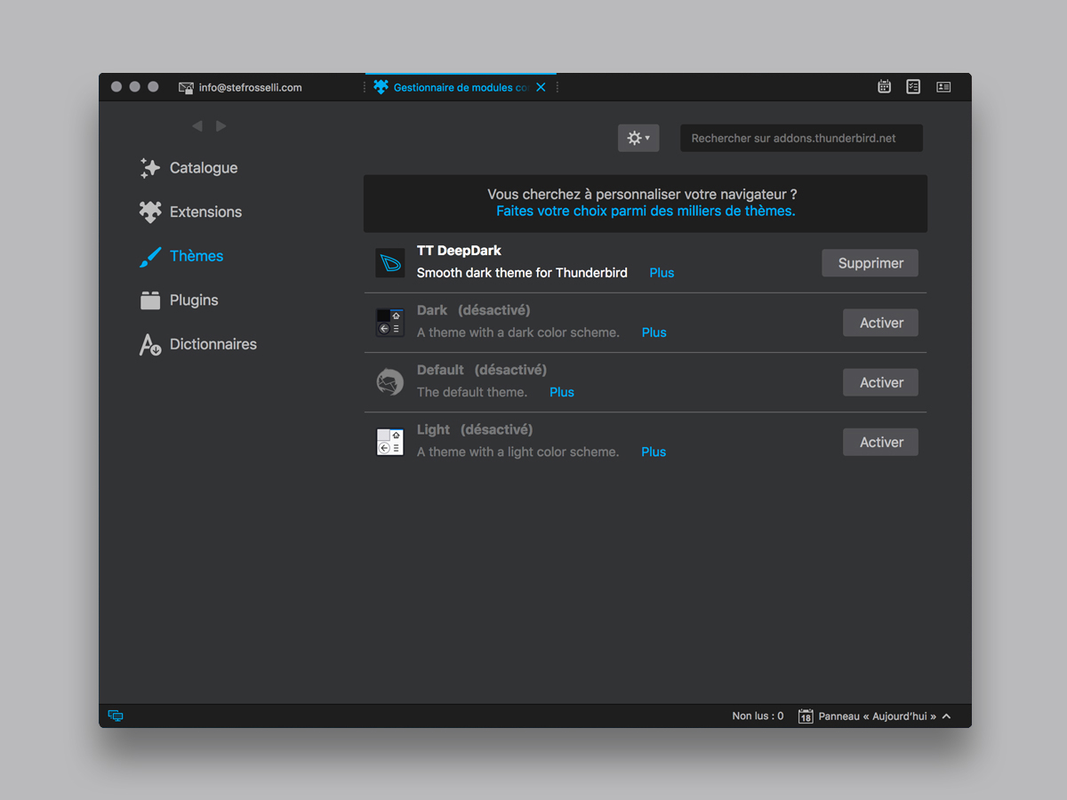This screenshot has width=1067, height=800.
Task: Click 'A theme with a light color scheme.' text
Action: coord(518,452)
